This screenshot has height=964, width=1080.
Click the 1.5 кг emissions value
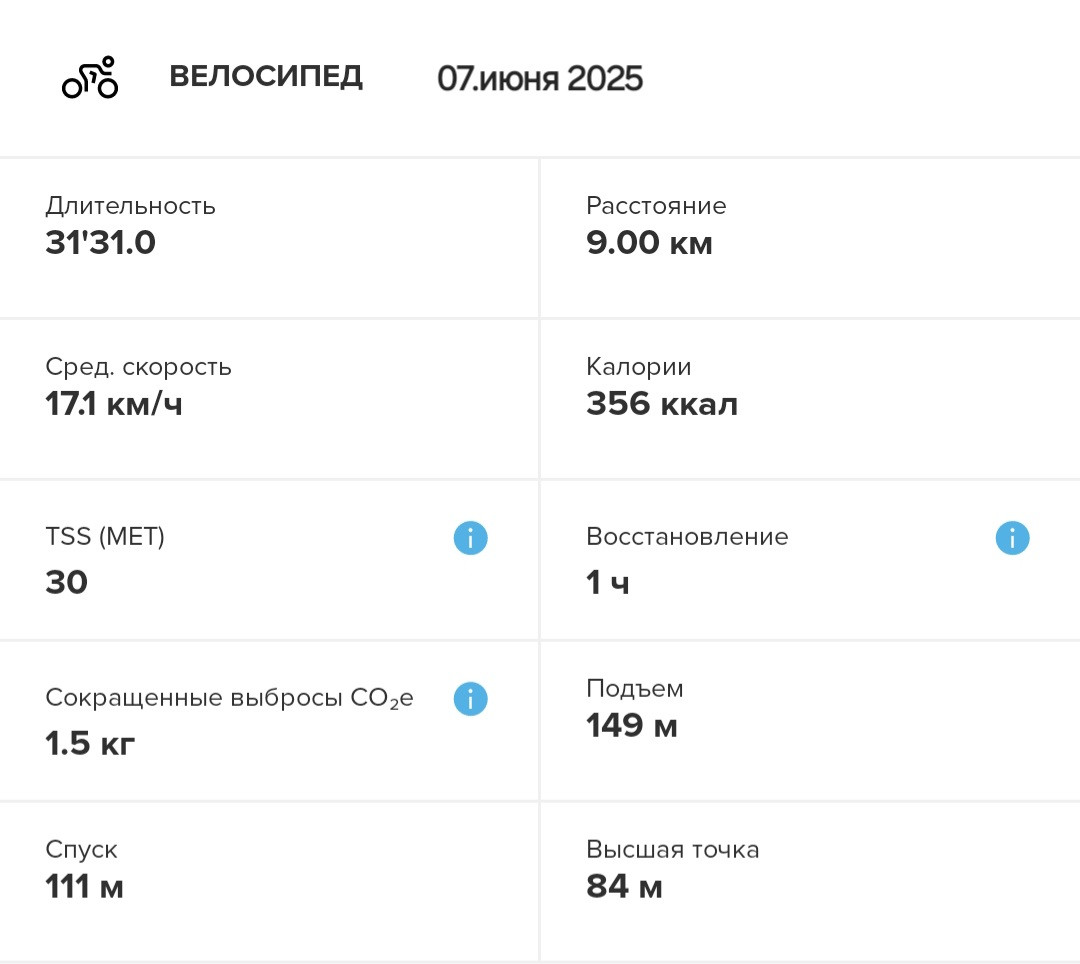90,744
